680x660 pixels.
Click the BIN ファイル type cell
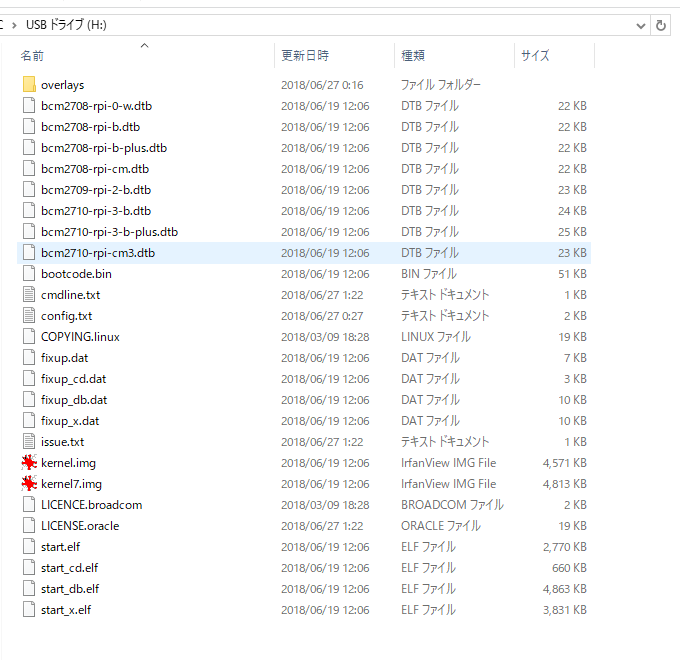click(428, 274)
